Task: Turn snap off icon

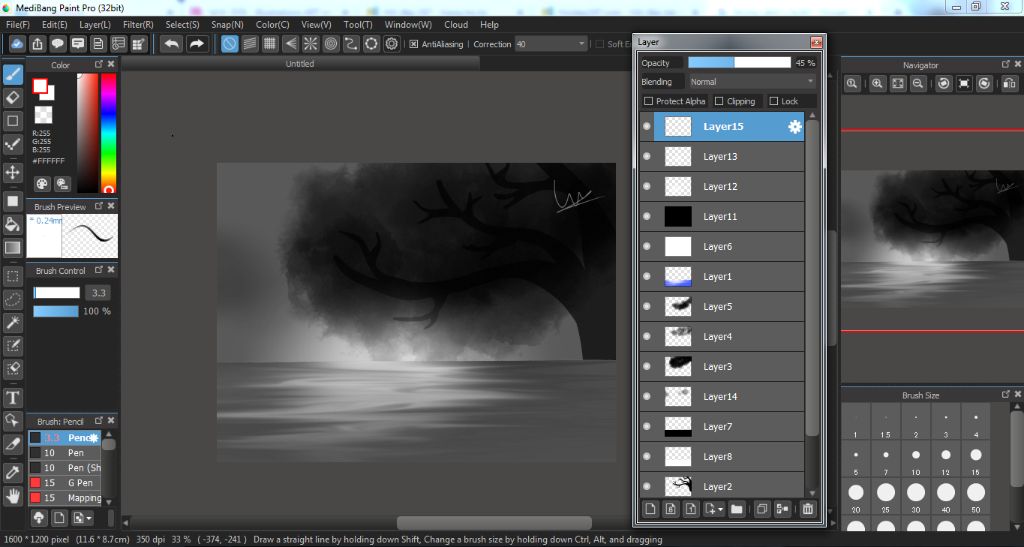Action: (229, 44)
